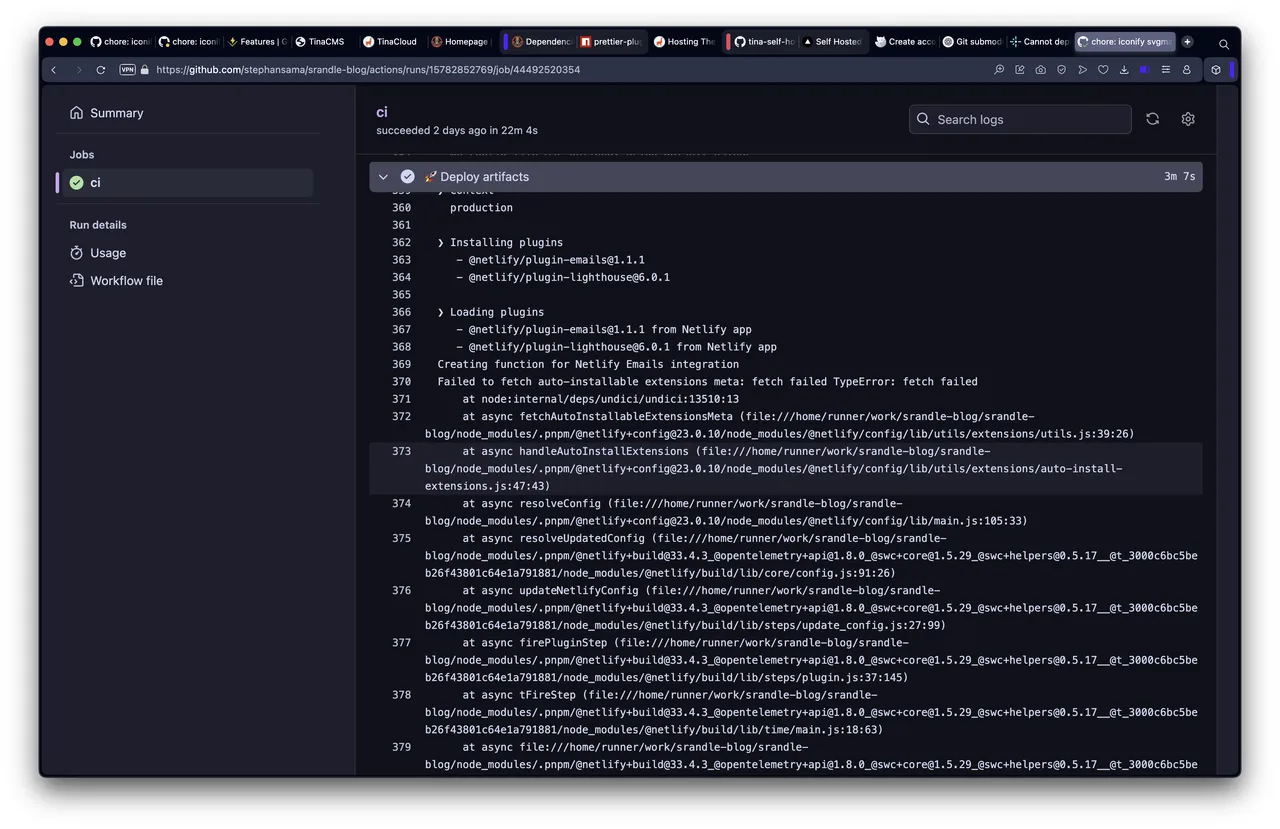Open the find-in-page magnifier icon

click(999, 70)
